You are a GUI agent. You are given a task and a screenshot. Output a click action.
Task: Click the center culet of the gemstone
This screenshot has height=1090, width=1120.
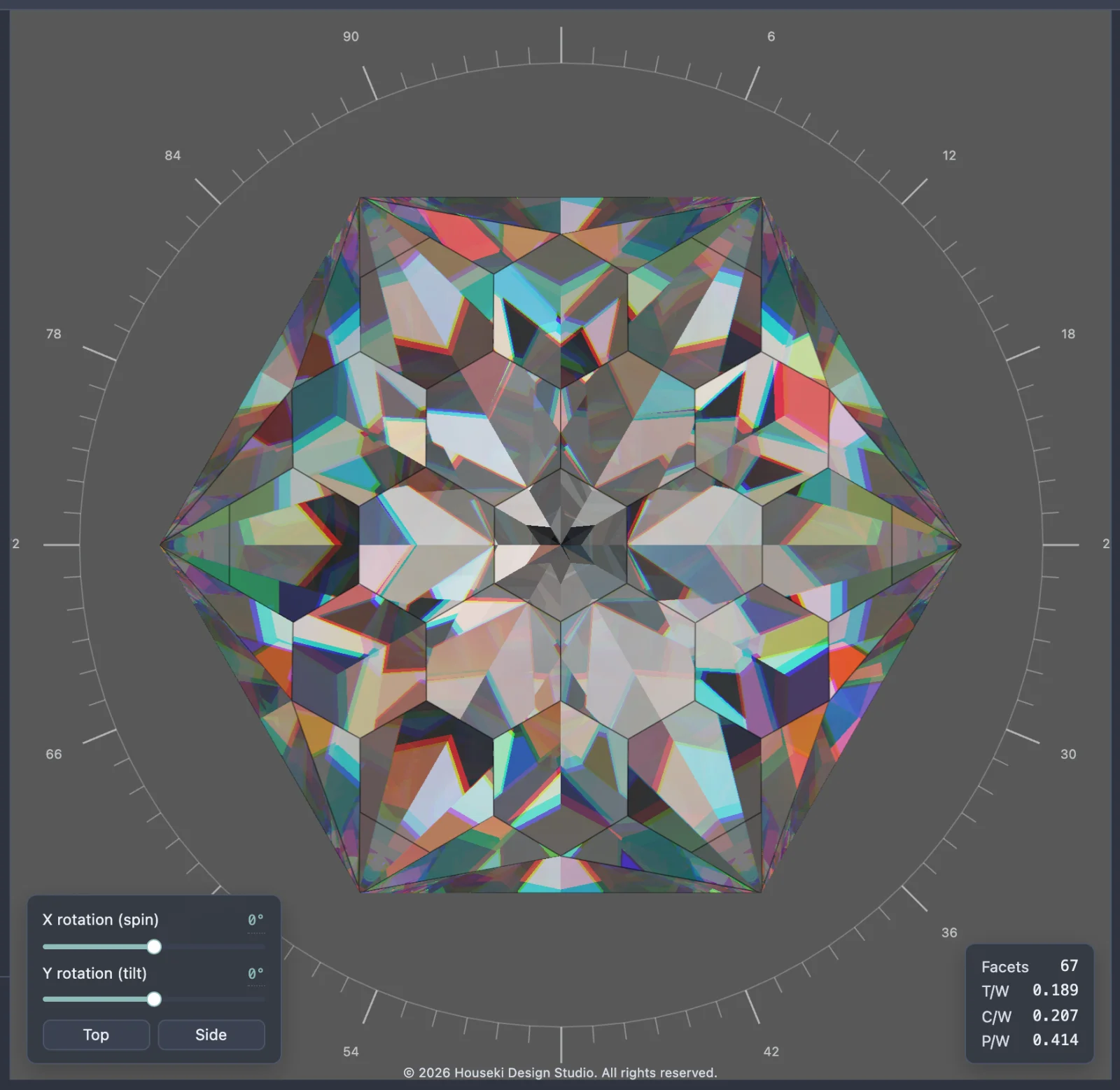[561, 544]
